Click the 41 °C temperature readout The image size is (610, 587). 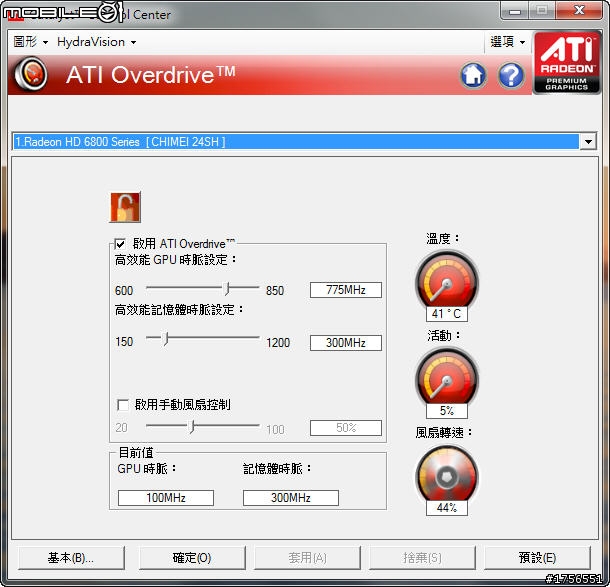[x=447, y=314]
